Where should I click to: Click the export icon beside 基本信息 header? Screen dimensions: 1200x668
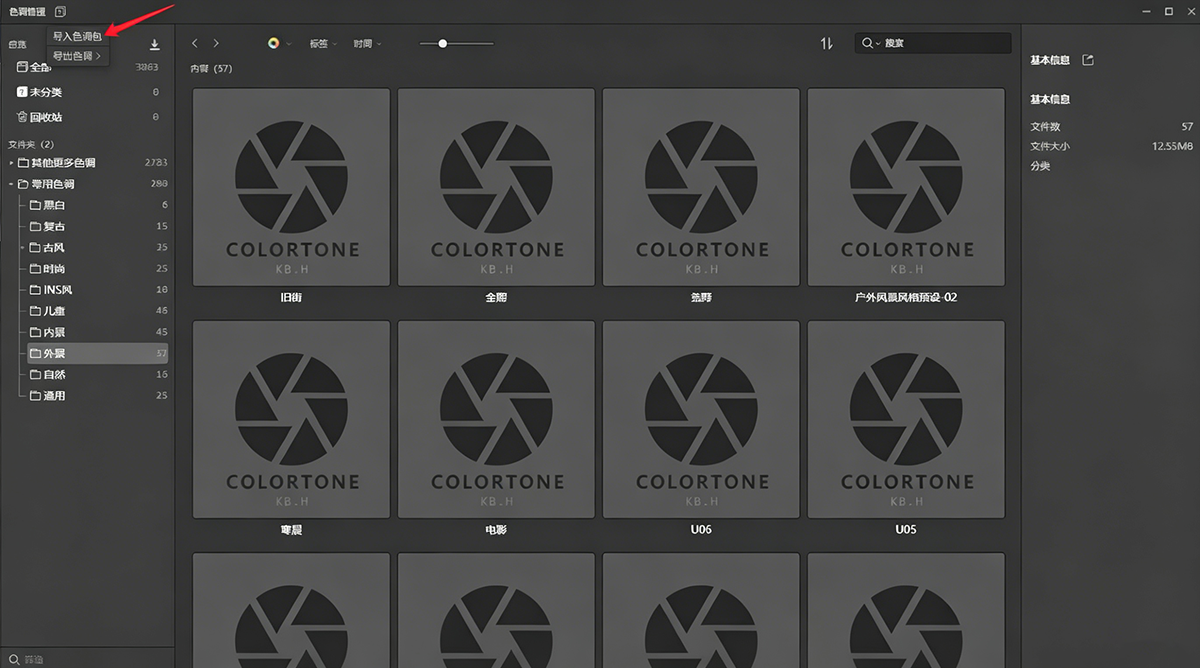pyautogui.click(x=1088, y=60)
